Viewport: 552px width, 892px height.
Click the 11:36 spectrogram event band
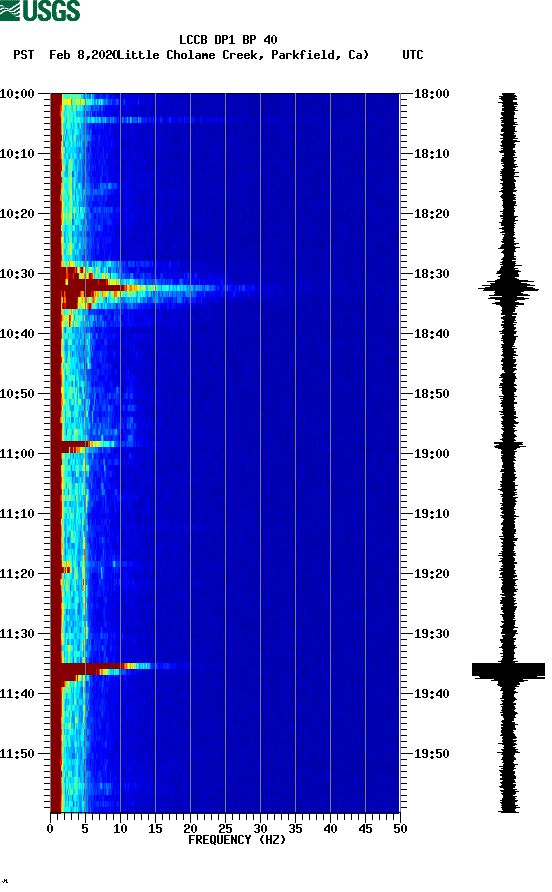tap(114, 670)
